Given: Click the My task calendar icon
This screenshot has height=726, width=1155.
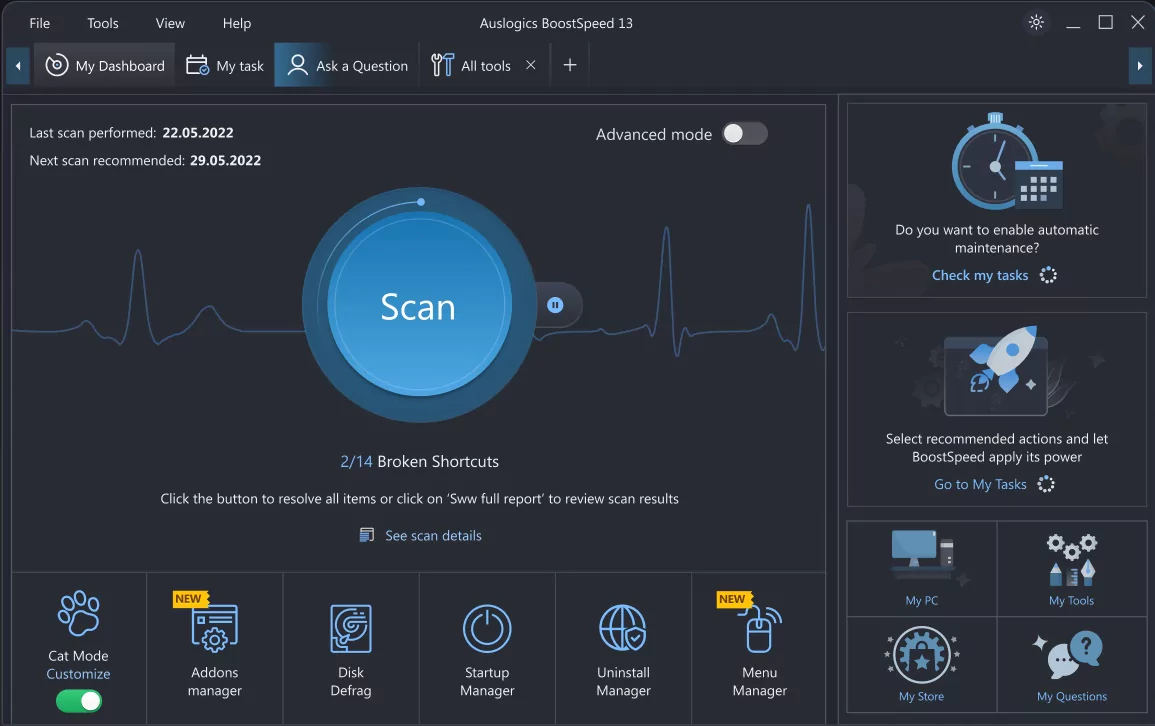Looking at the screenshot, I should point(197,65).
